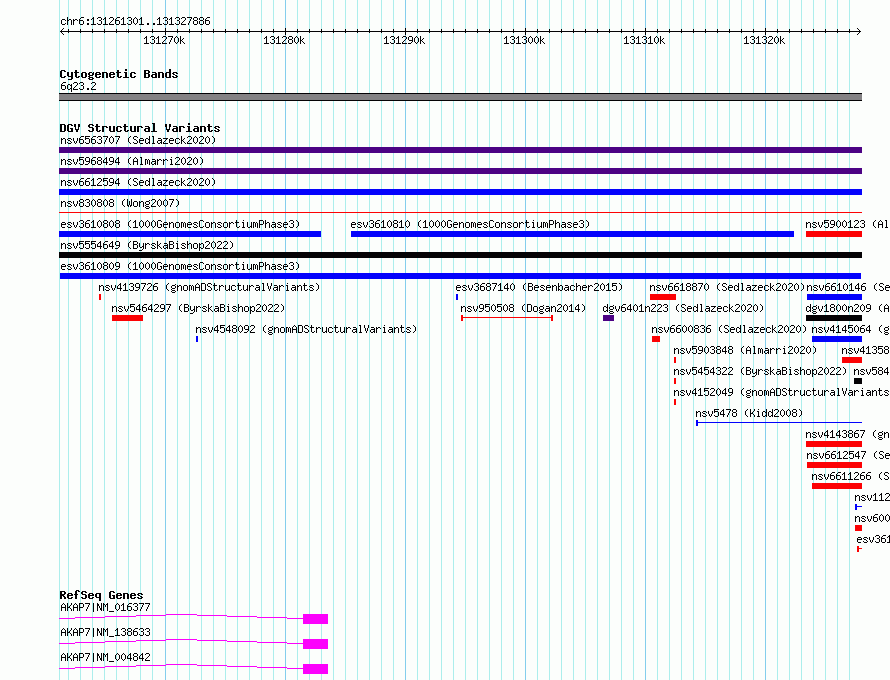Click the esv3610810 blue variant bar
Image resolution: width=890 pixels, height=680 pixels.
572,234
